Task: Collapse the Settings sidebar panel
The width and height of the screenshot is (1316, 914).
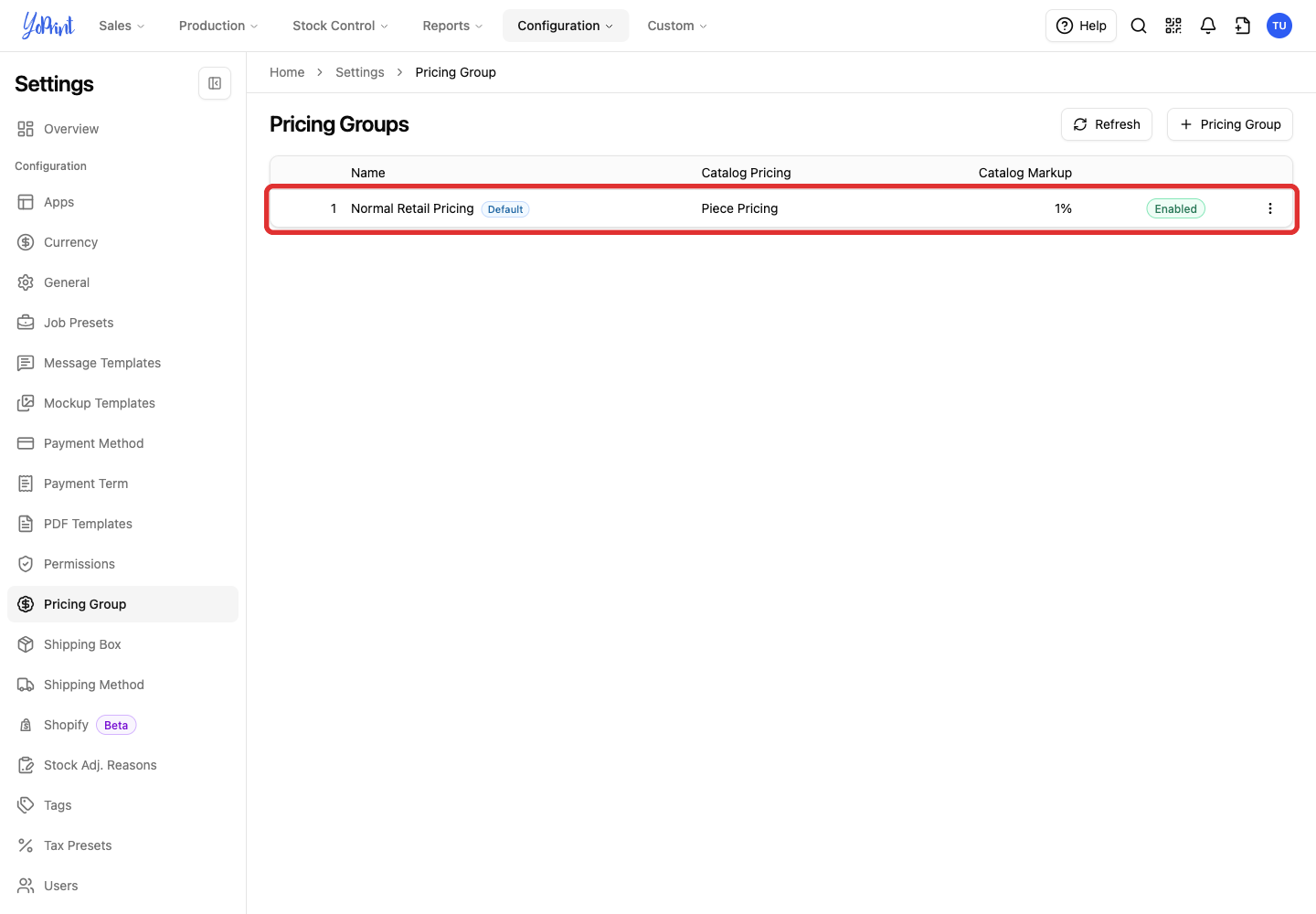Action: coord(215,83)
